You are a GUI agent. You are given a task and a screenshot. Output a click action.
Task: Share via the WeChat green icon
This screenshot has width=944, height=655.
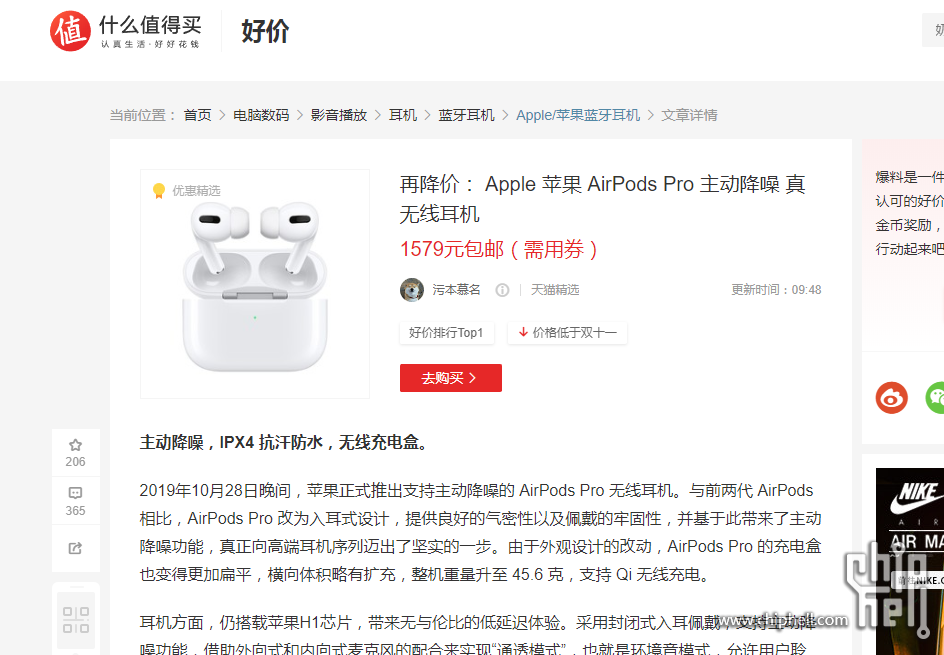[x=935, y=397]
